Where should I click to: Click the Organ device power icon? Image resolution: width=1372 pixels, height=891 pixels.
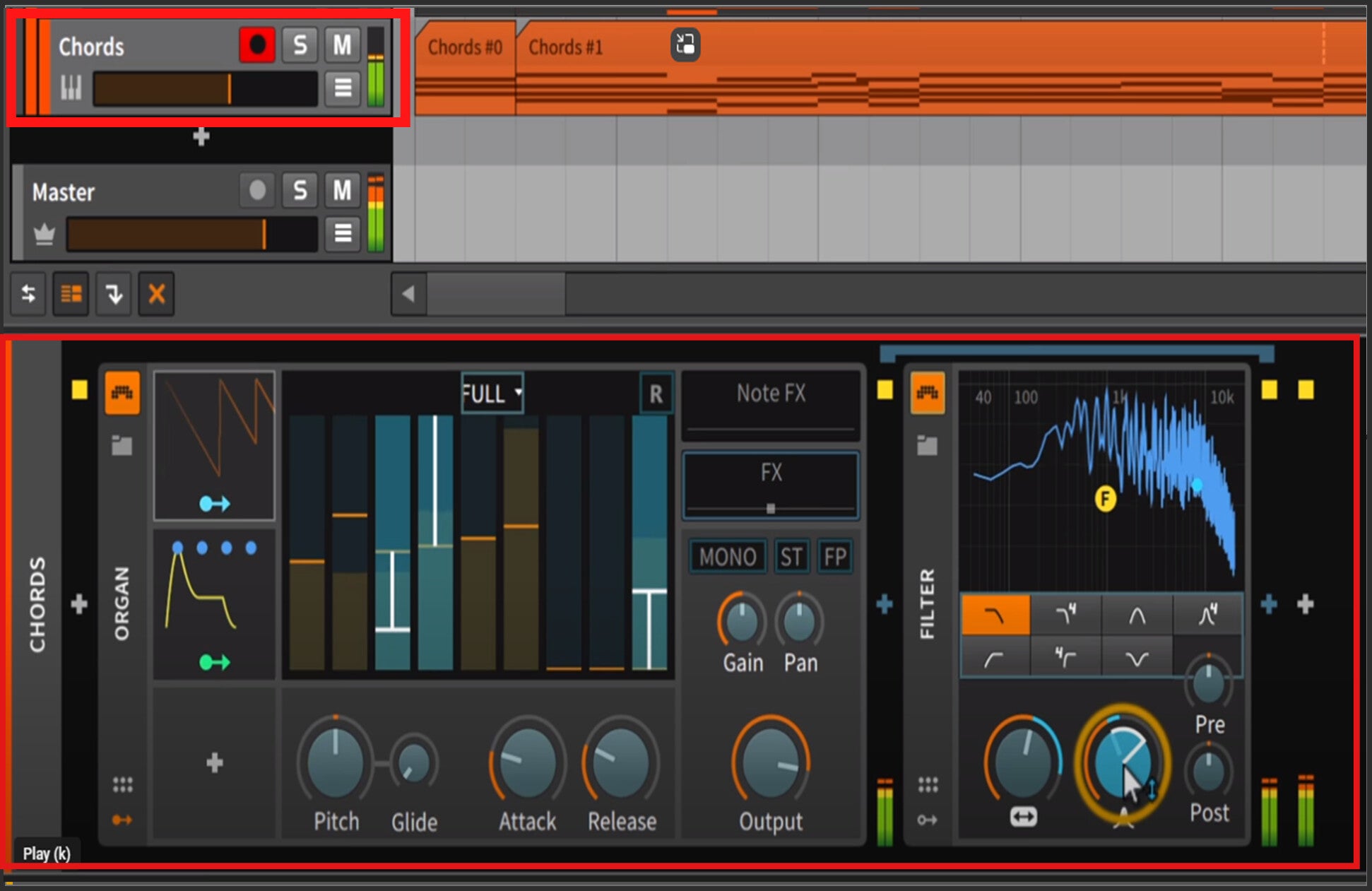[x=122, y=393]
